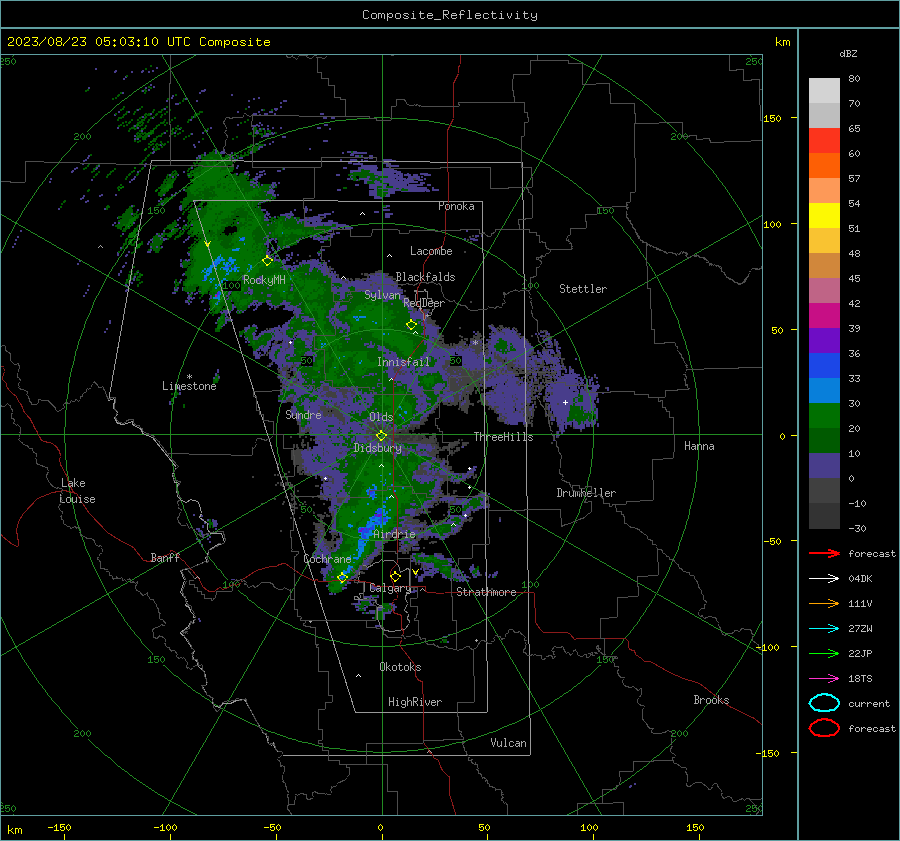The width and height of the screenshot is (900, 841).
Task: Click the cyan current ellipse icon
Action: tap(824, 703)
